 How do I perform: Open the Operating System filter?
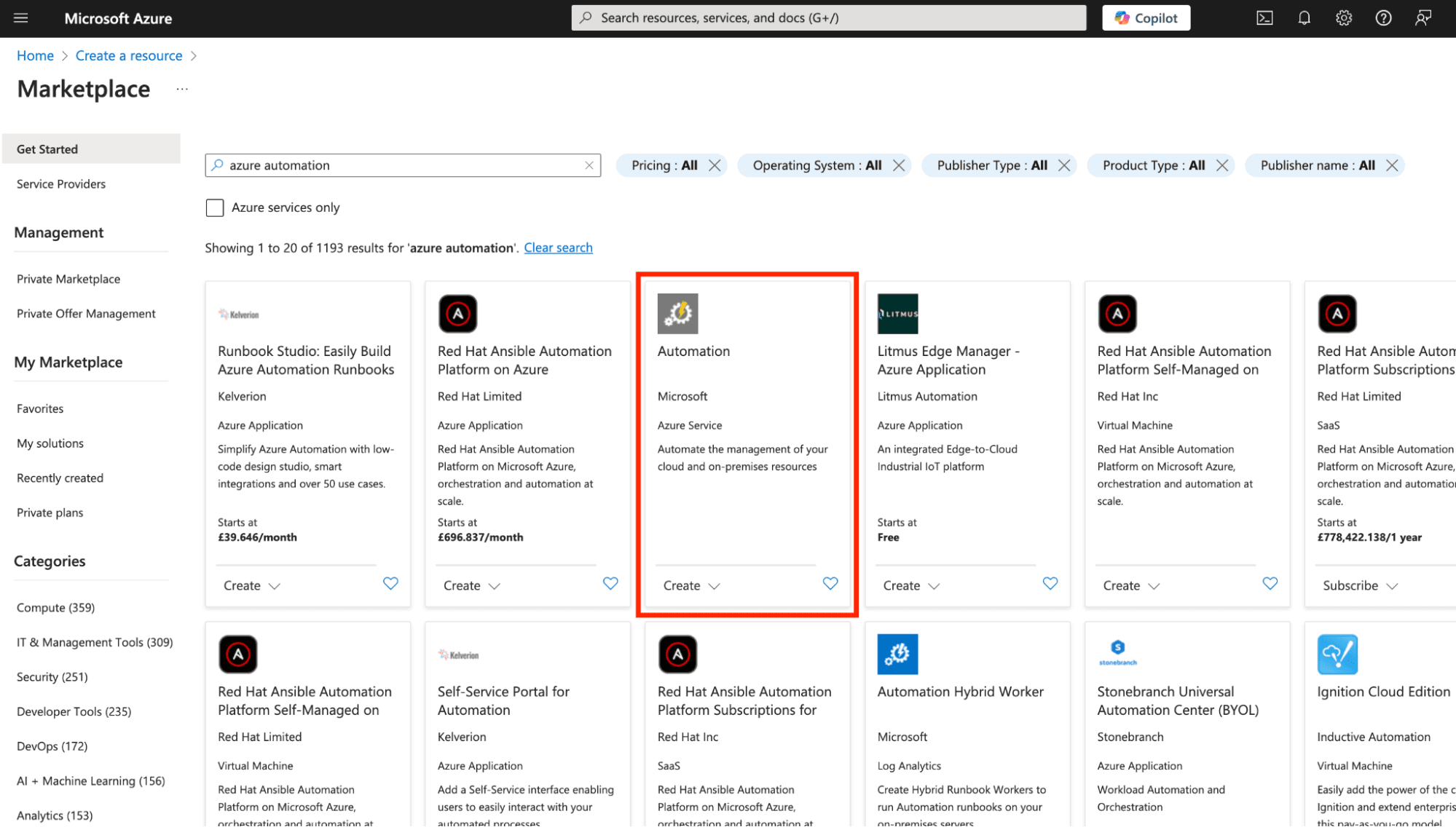pos(816,166)
